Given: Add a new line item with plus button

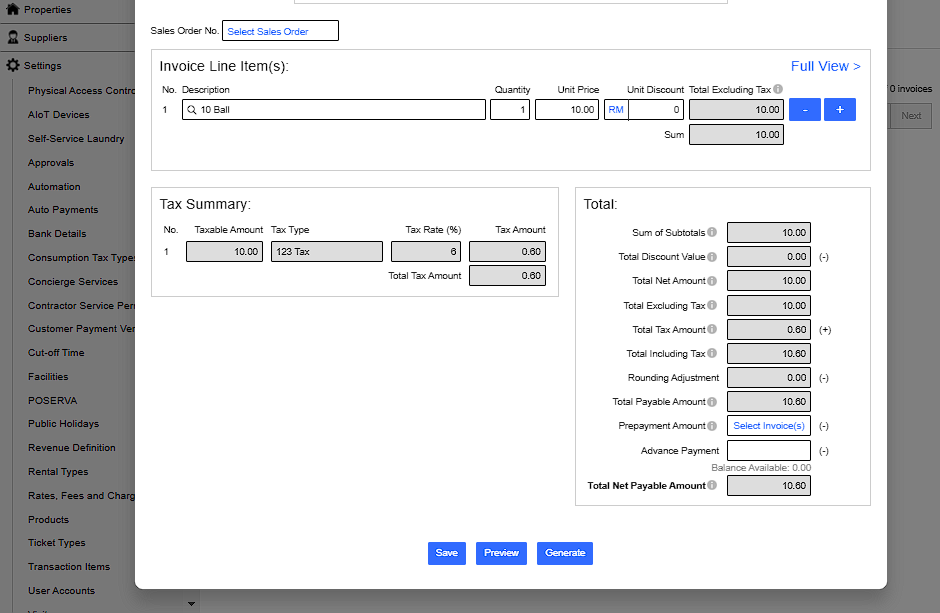Looking at the screenshot, I should click(840, 110).
